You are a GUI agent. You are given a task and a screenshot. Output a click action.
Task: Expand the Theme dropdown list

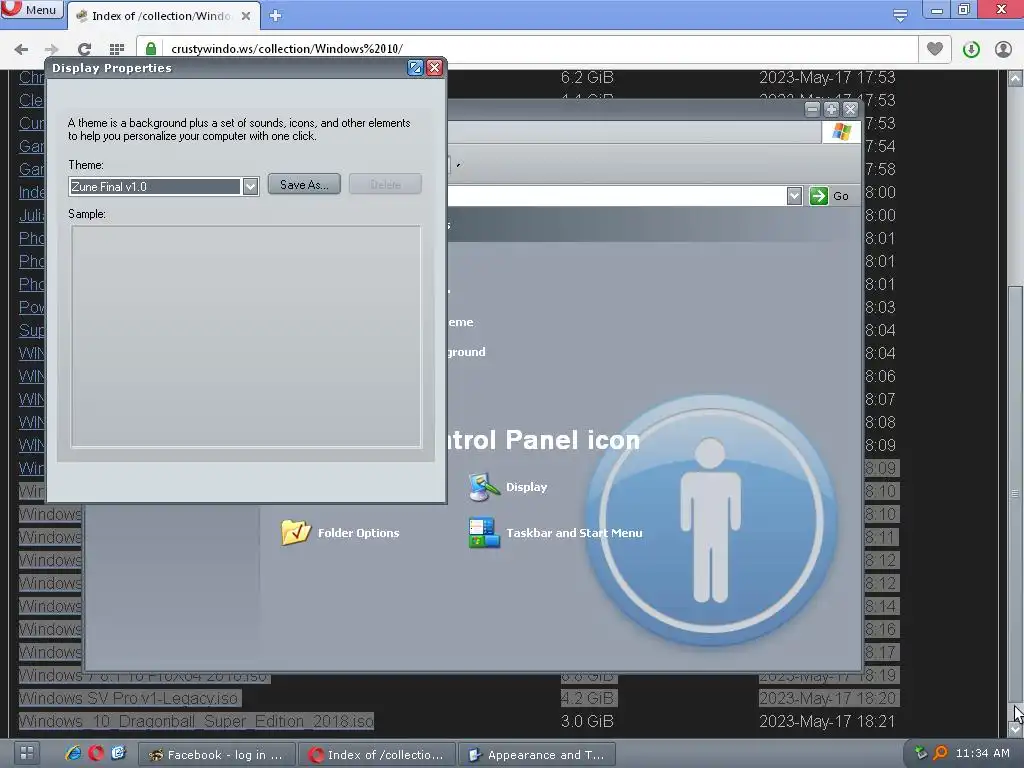click(x=250, y=187)
